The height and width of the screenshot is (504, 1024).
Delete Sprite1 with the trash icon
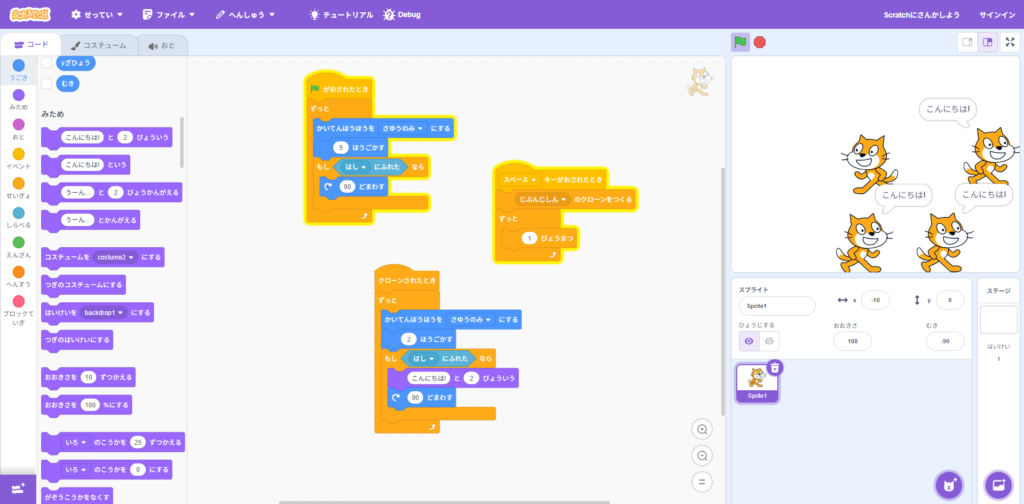775,368
